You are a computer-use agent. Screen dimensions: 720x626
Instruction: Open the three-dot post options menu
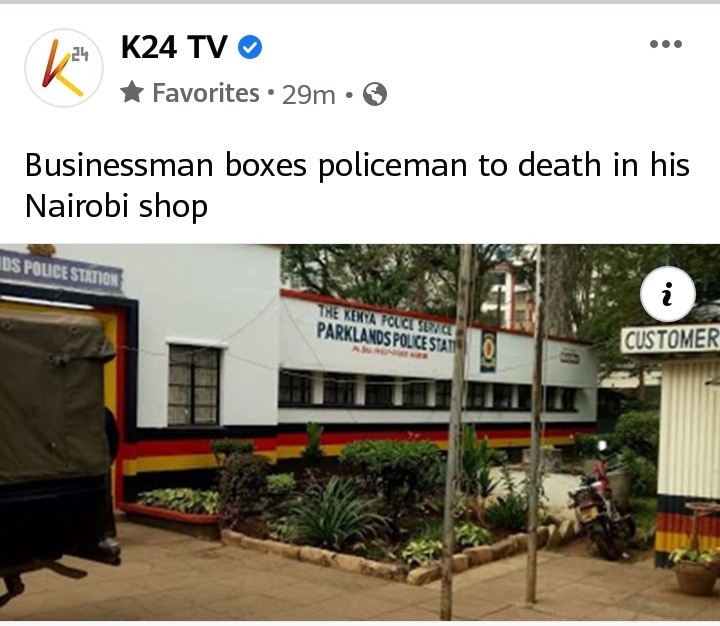pos(666,44)
